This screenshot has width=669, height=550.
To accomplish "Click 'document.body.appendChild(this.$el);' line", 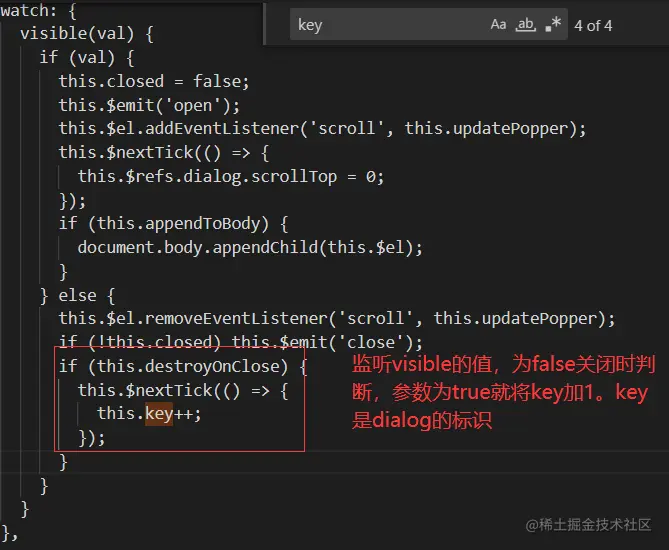I will tap(250, 247).
